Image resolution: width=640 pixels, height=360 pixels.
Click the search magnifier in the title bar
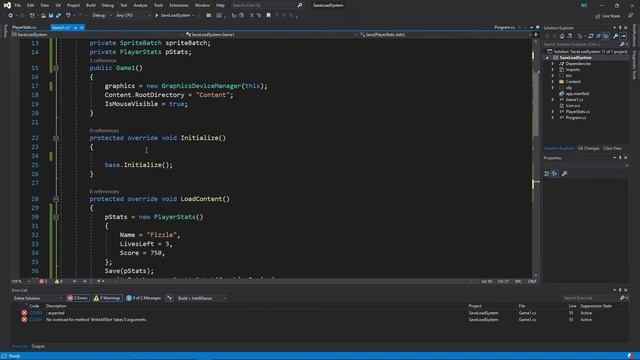pyautogui.click(x=300, y=5)
